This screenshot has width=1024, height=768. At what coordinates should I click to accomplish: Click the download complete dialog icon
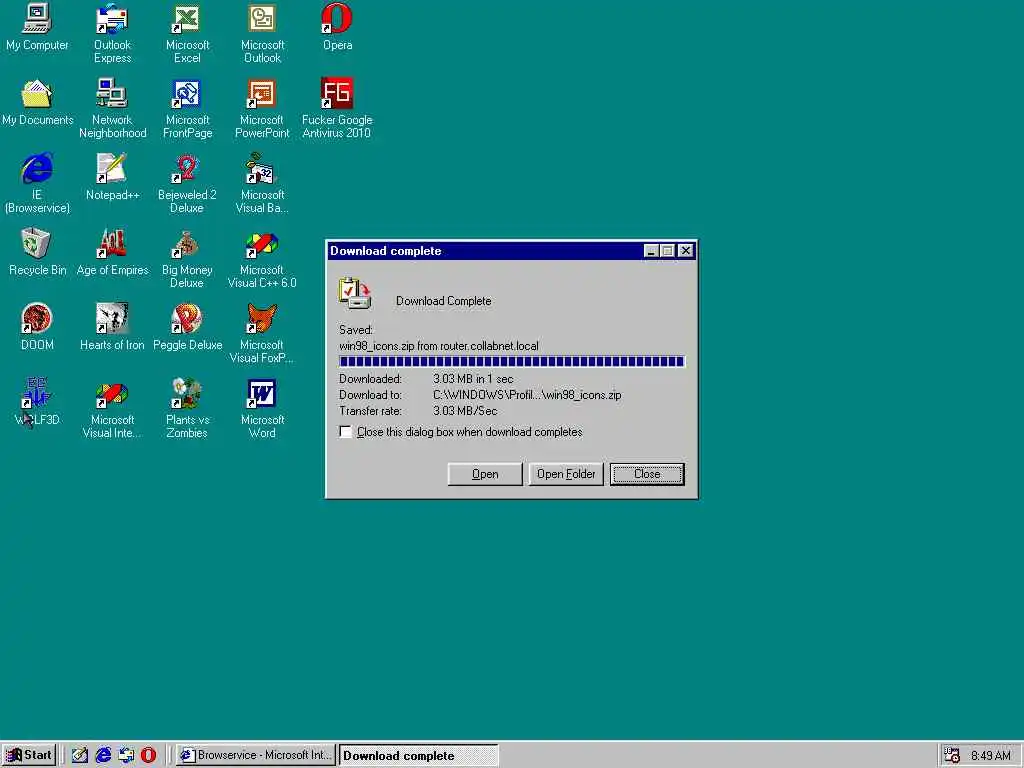pos(355,293)
